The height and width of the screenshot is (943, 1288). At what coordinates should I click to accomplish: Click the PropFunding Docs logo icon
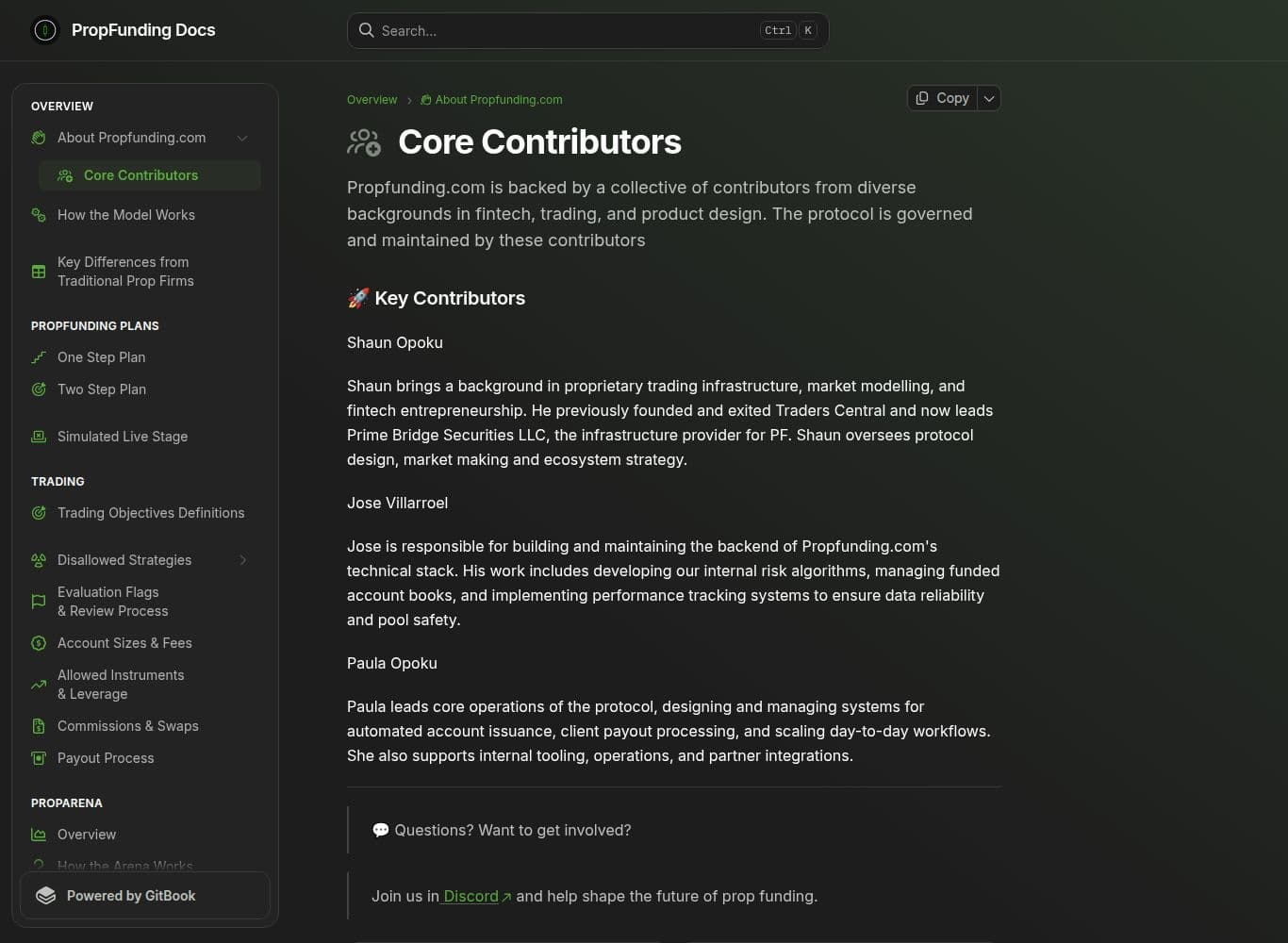click(44, 30)
